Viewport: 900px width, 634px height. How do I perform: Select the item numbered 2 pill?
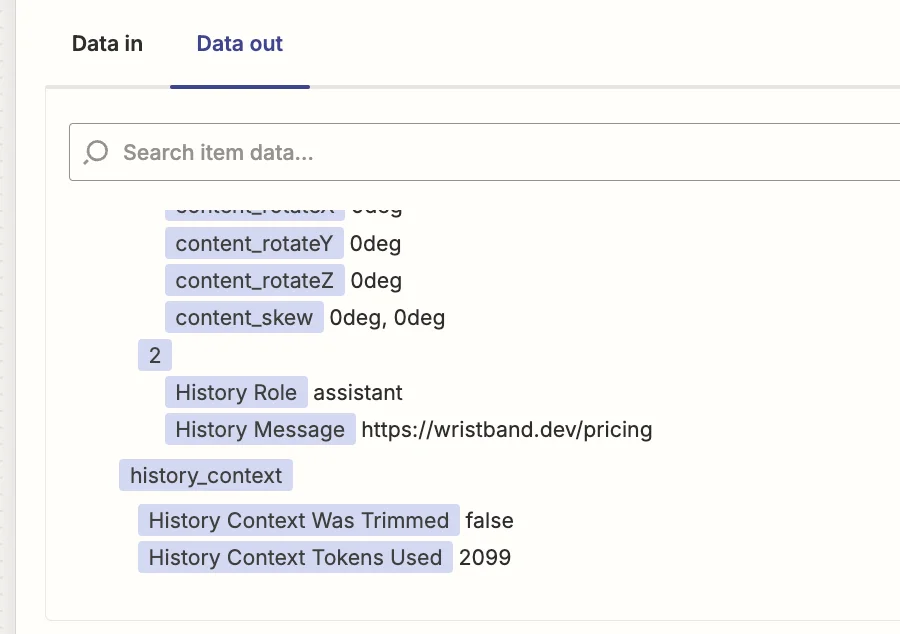pos(154,355)
